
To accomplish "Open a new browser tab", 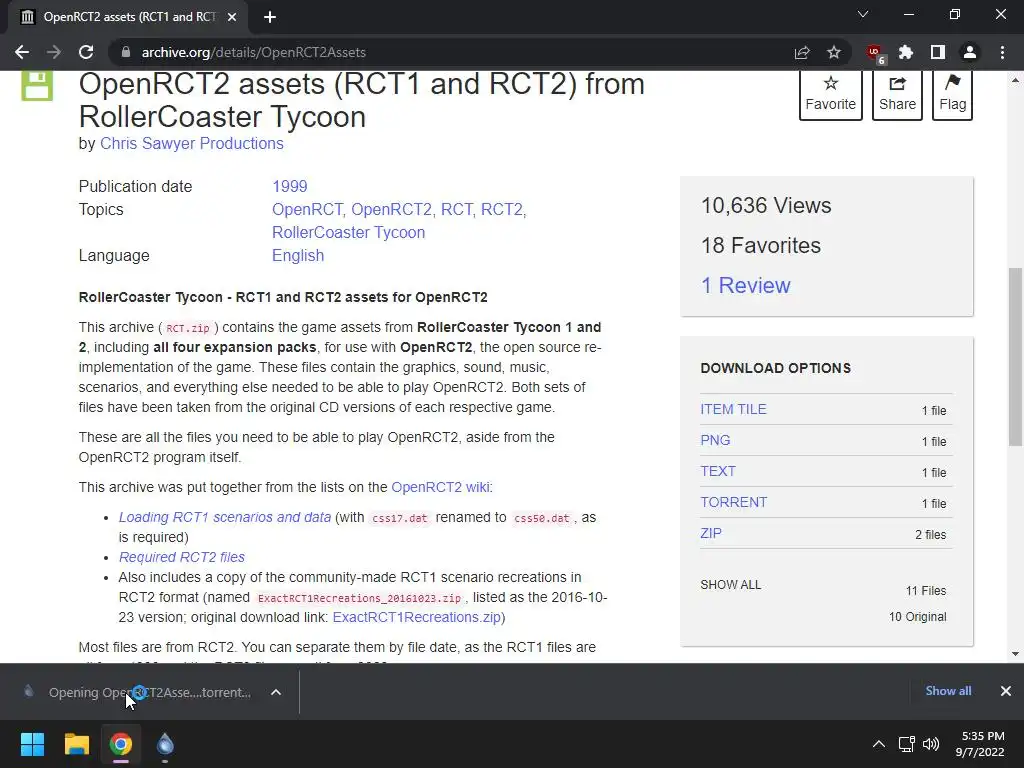I will click(270, 17).
